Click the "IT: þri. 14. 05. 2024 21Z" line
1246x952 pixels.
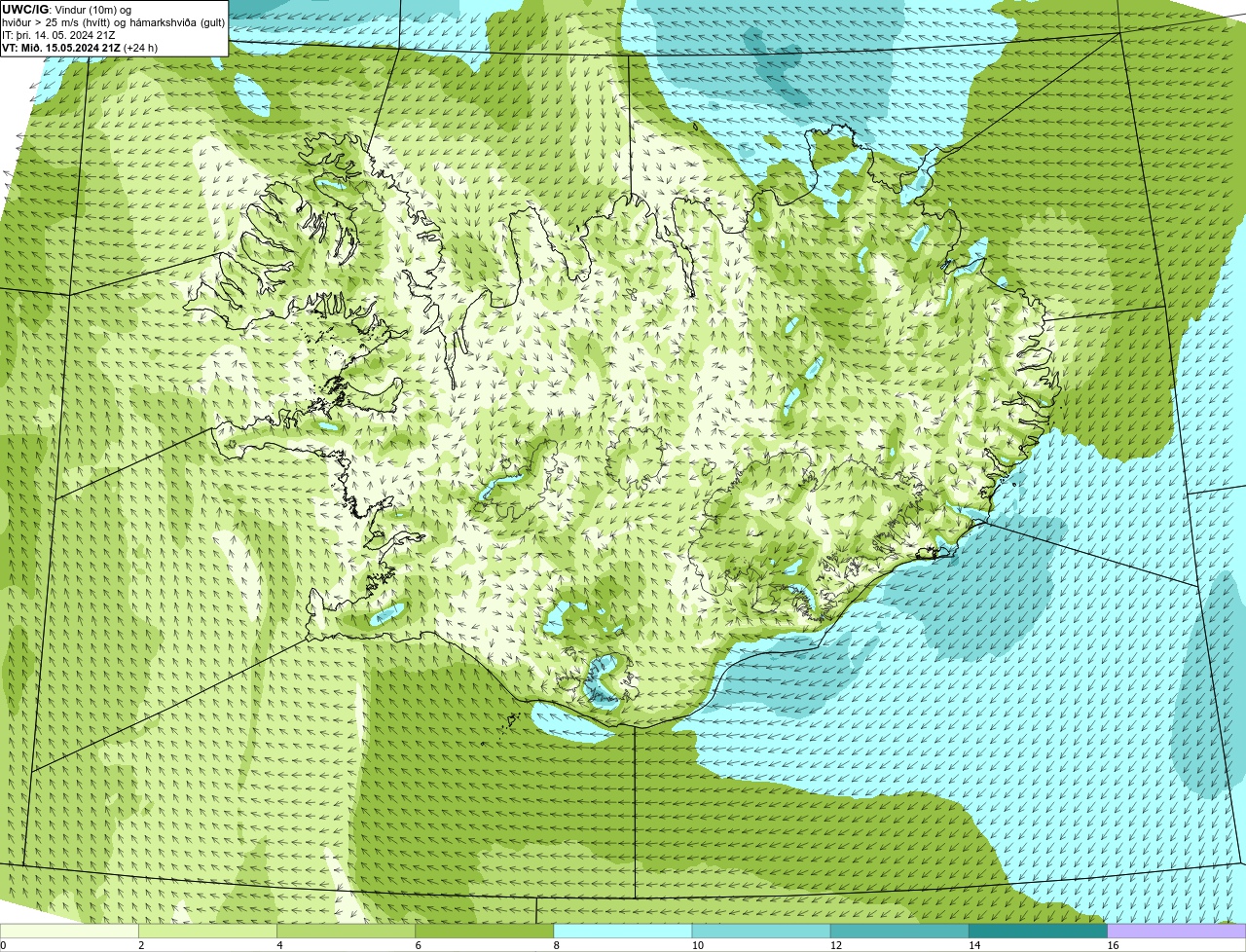[60, 34]
